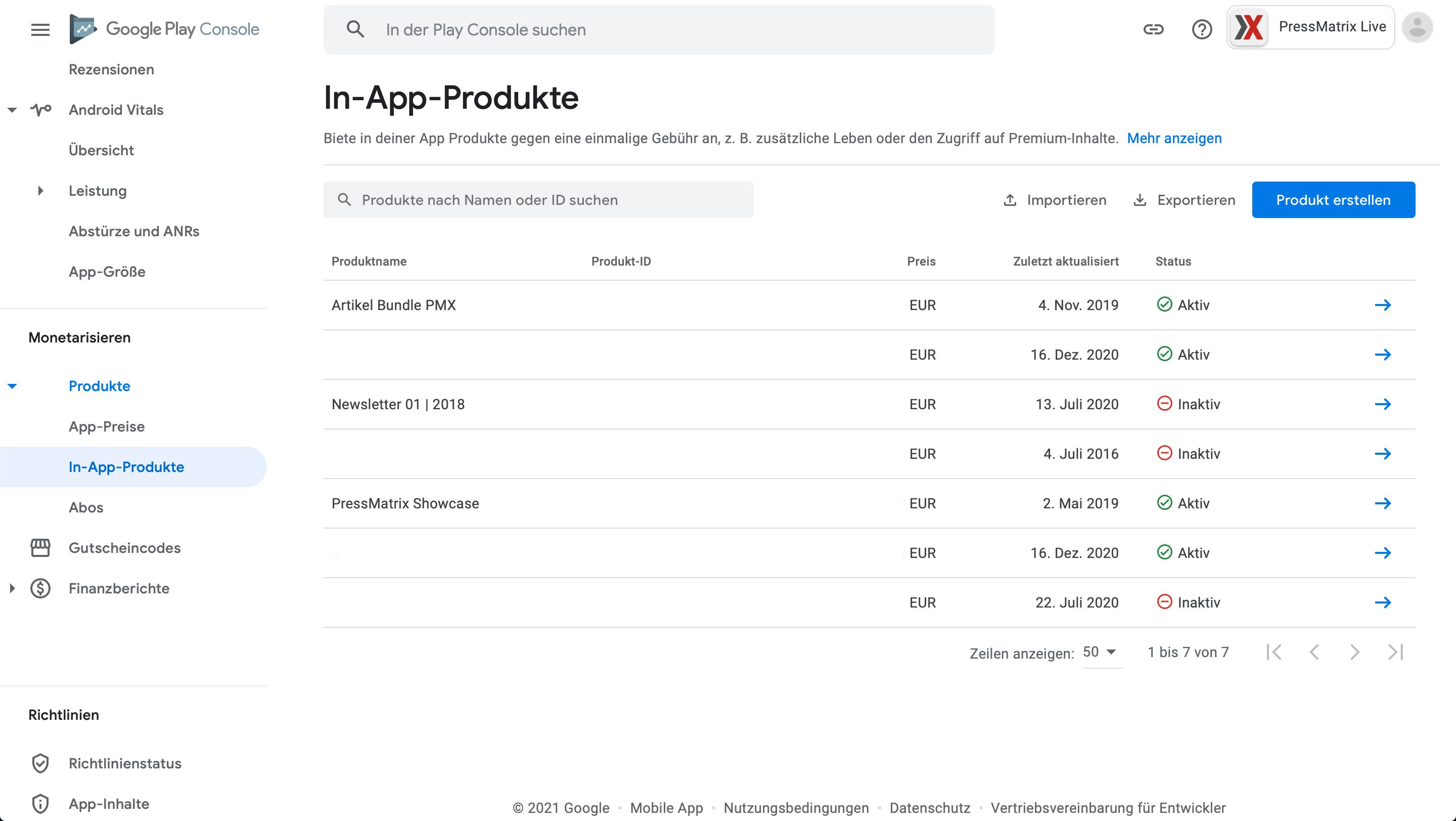Collapse the Android Vitals section
Viewport: 1456px width, 821px height.
pyautogui.click(x=12, y=110)
